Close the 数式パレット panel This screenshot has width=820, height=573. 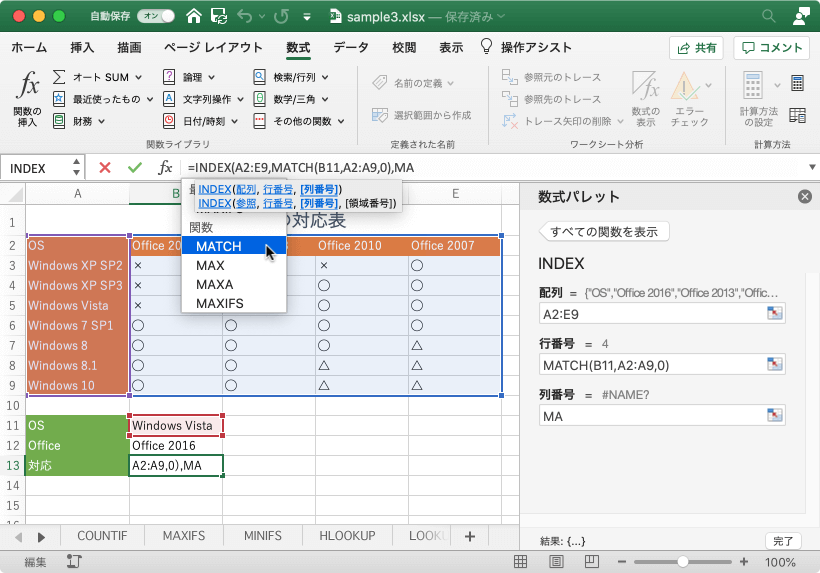coord(805,197)
